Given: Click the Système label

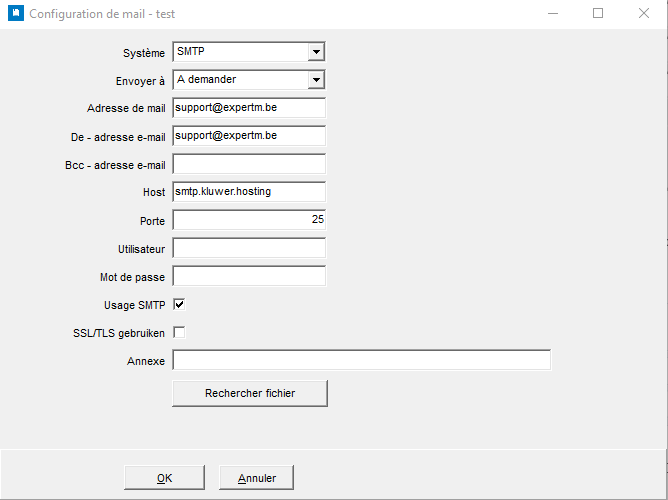Looking at the screenshot, I should pos(144,53).
